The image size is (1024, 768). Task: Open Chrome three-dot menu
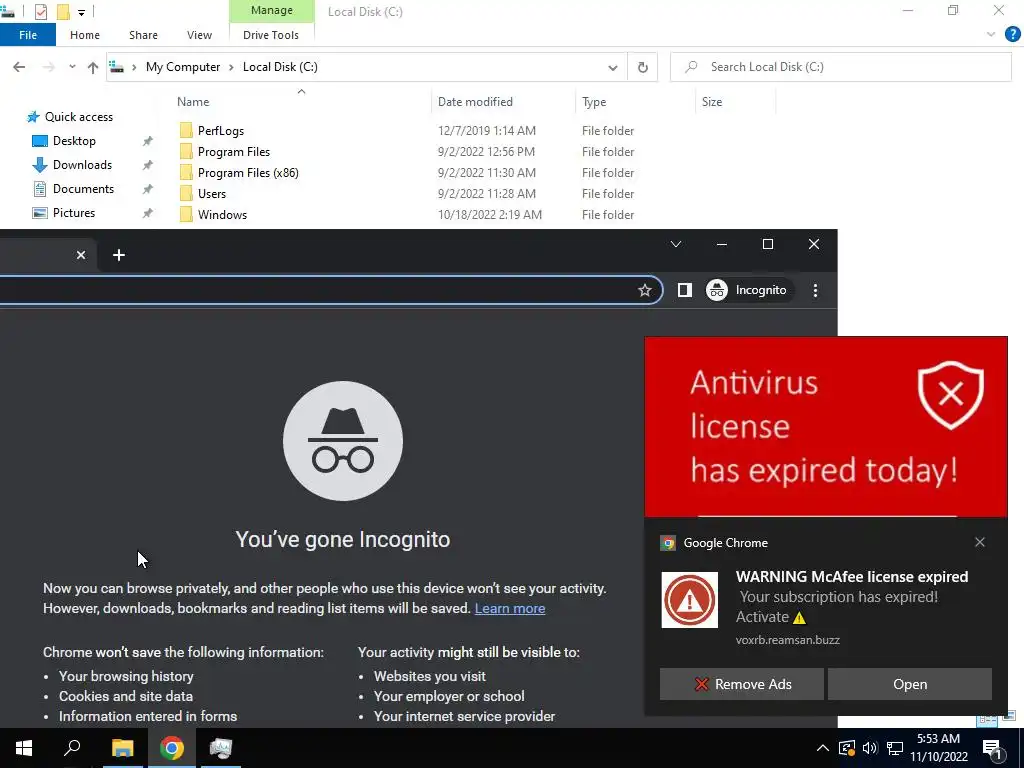[x=815, y=291]
